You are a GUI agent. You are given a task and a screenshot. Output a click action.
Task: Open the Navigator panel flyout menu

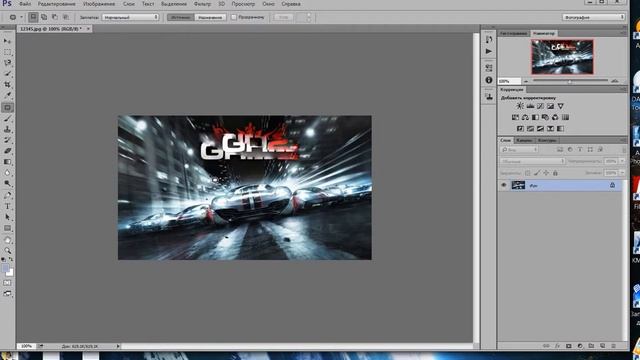[x=623, y=33]
